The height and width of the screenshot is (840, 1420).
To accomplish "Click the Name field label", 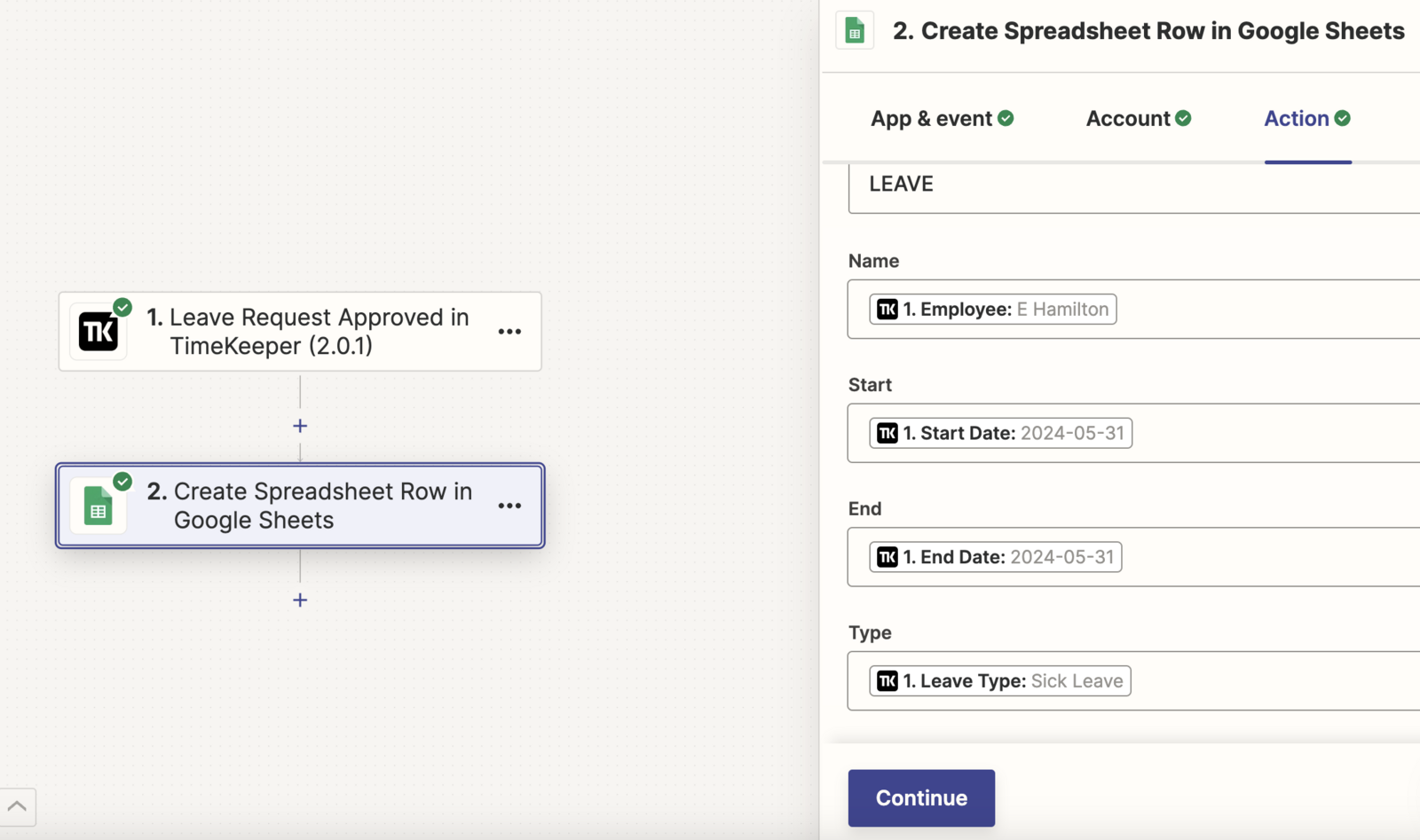I will click(x=874, y=261).
